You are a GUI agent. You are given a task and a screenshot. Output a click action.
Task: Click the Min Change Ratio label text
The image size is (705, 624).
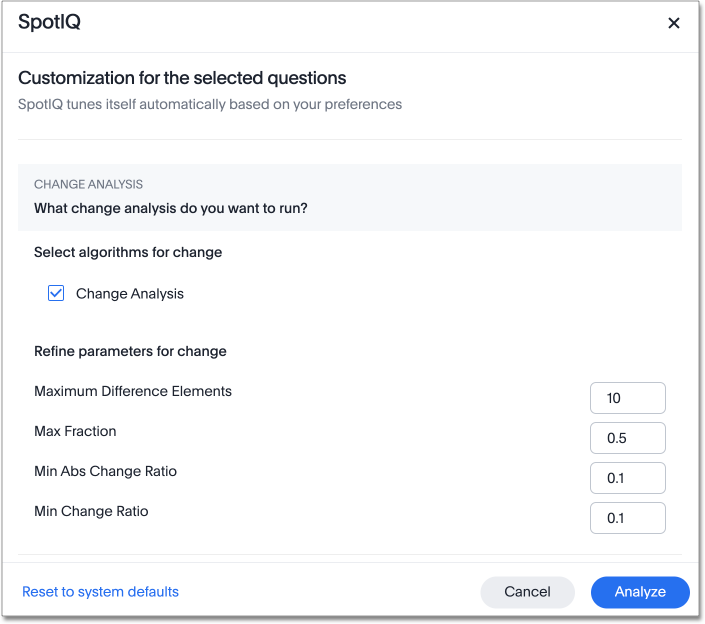[x=91, y=511]
